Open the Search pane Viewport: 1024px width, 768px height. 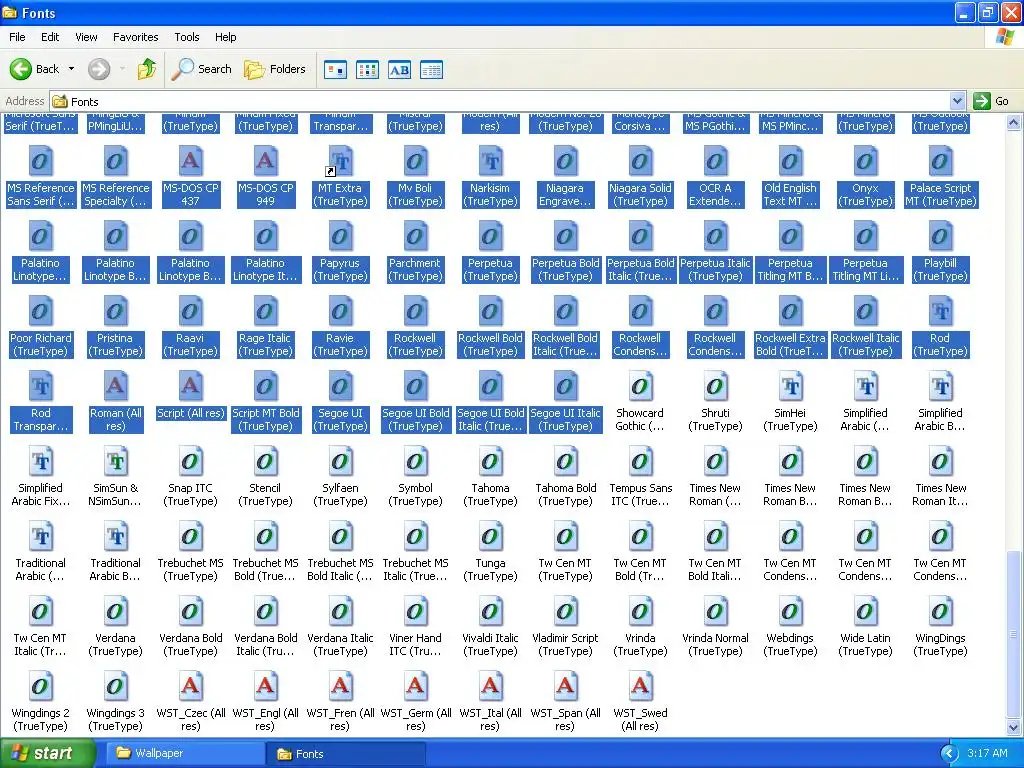tap(201, 69)
